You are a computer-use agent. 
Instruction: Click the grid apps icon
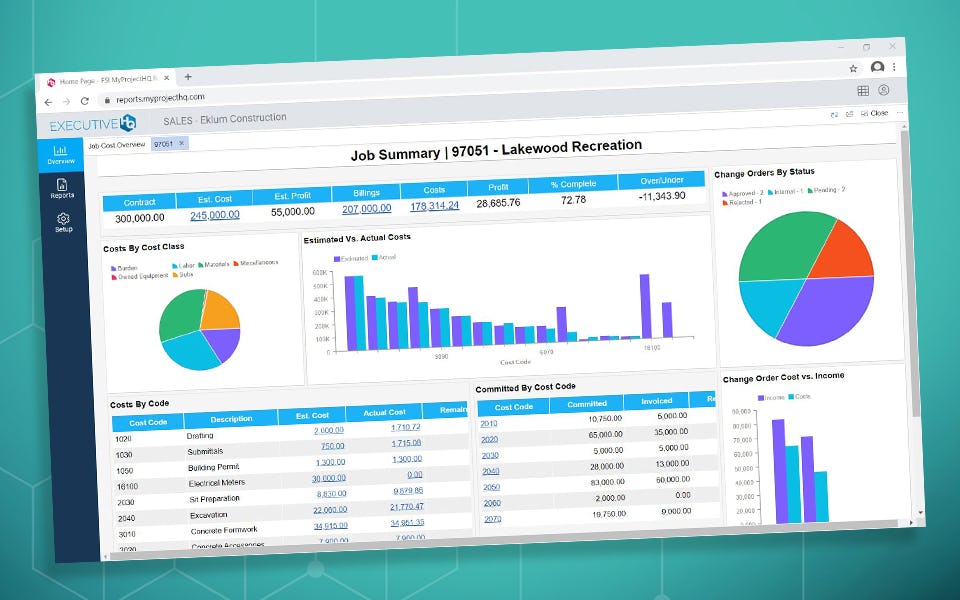coord(863,91)
